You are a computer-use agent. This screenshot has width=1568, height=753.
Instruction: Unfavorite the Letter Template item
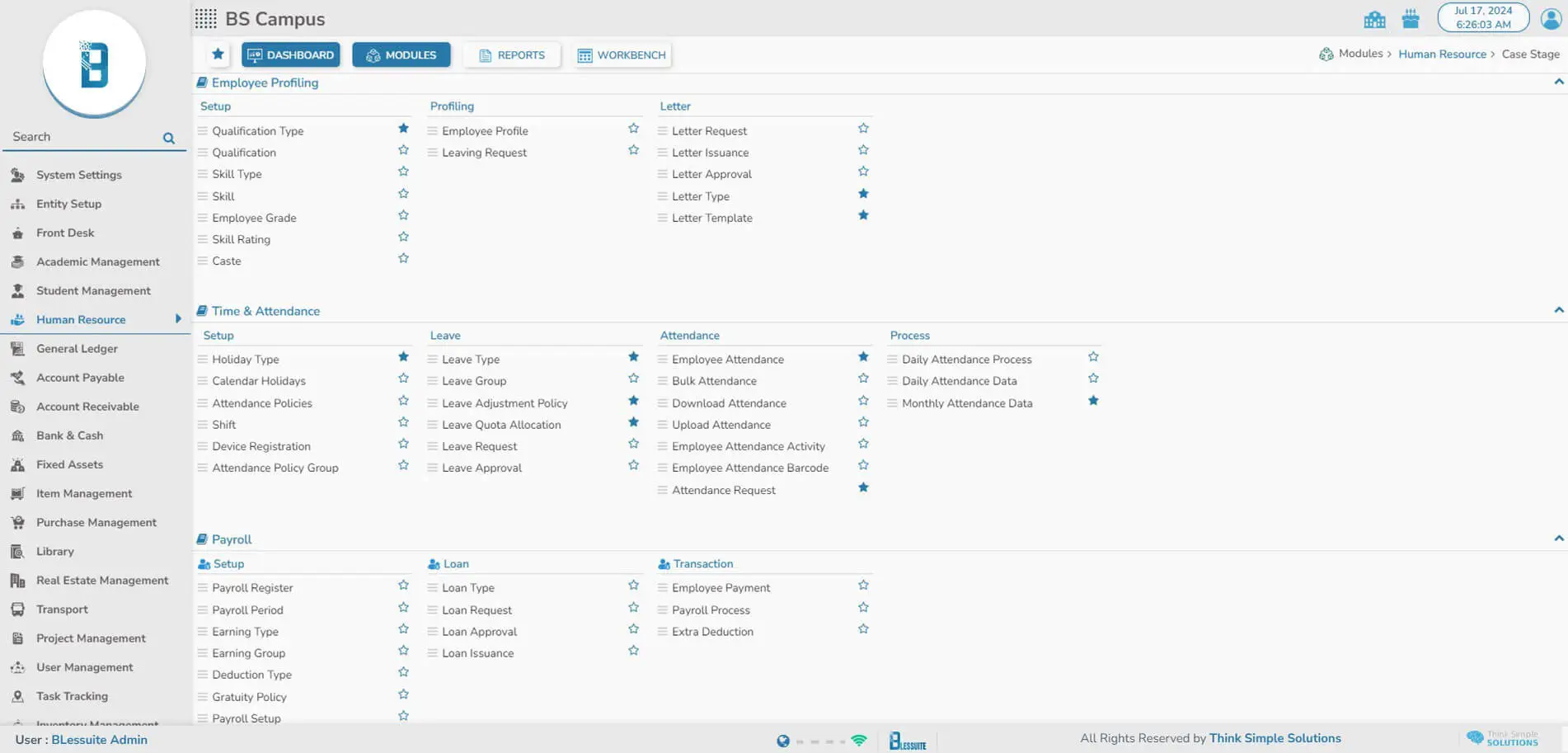click(863, 215)
